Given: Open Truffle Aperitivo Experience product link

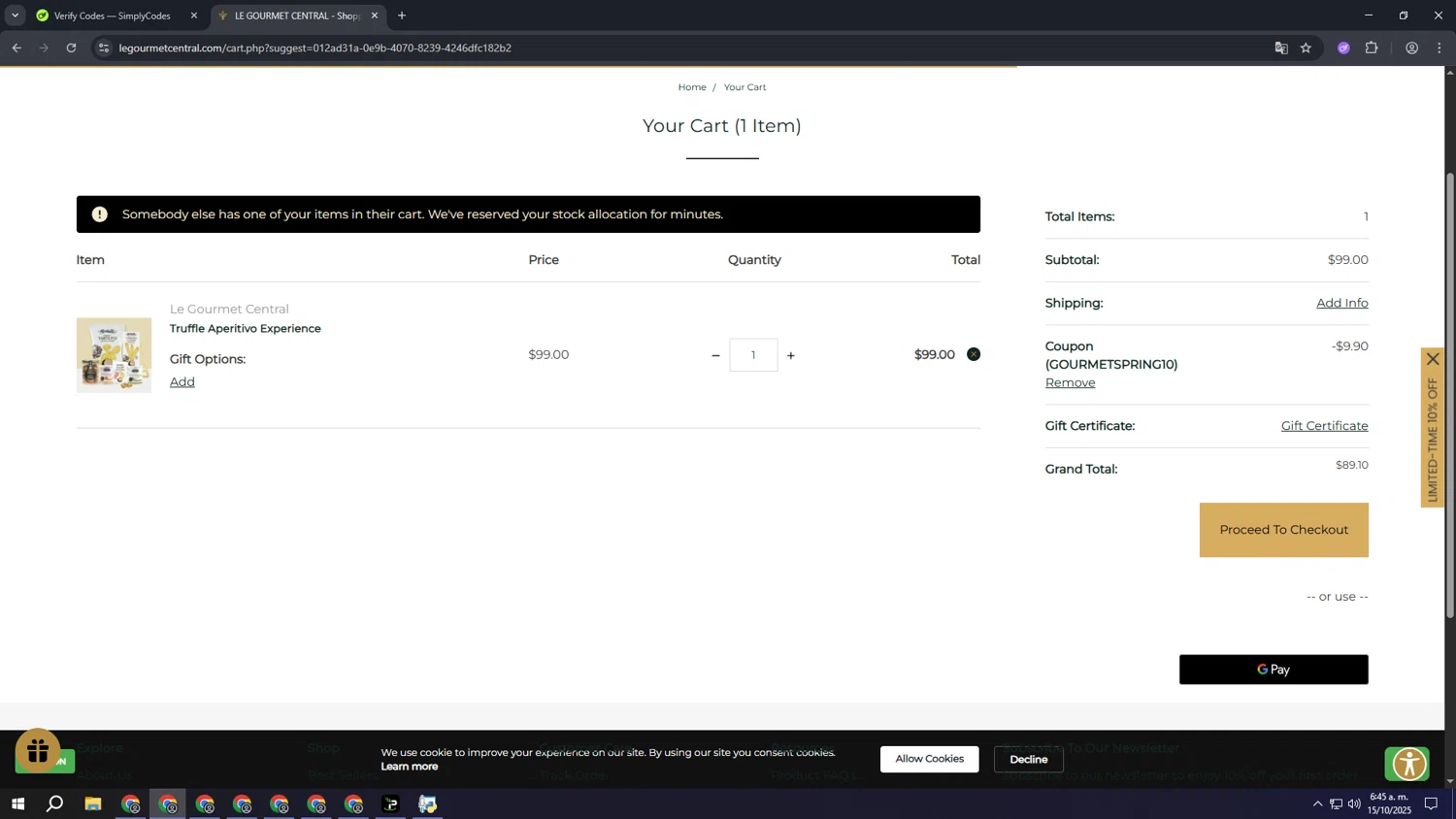Looking at the screenshot, I should tap(246, 329).
